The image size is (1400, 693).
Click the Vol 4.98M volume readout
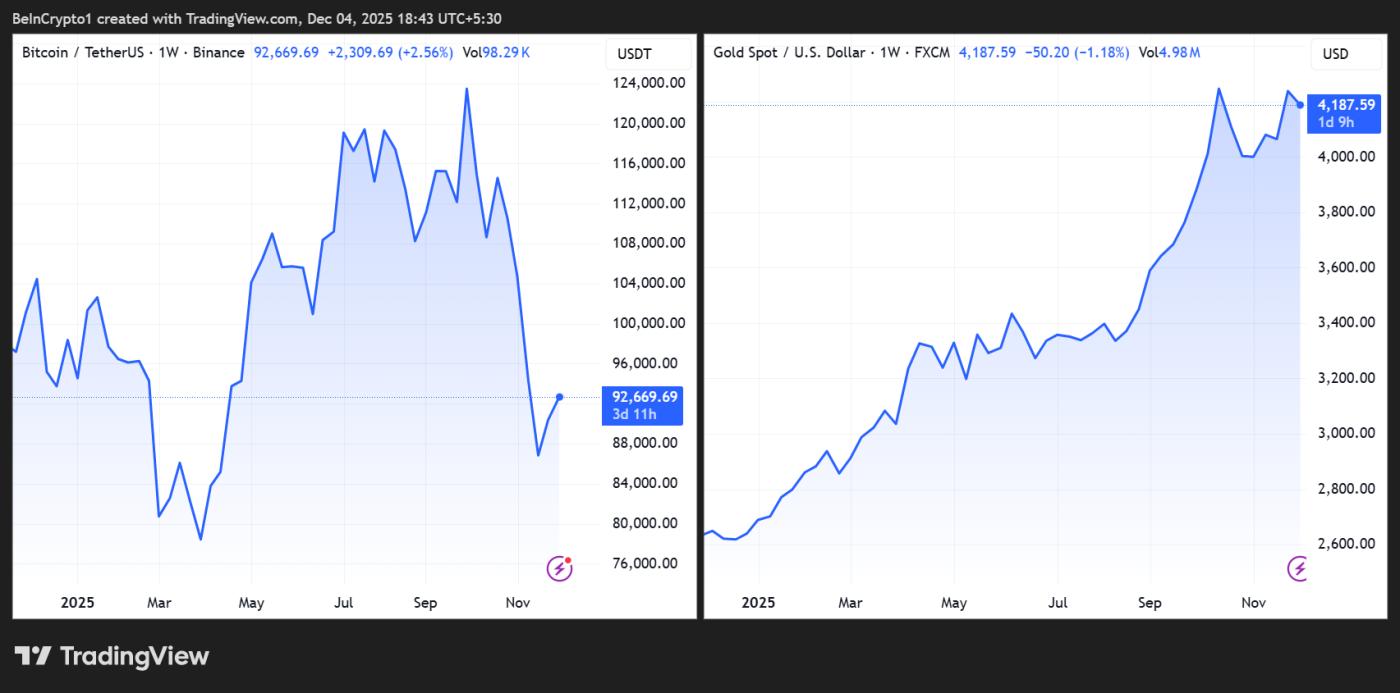pyautogui.click(x=1170, y=52)
